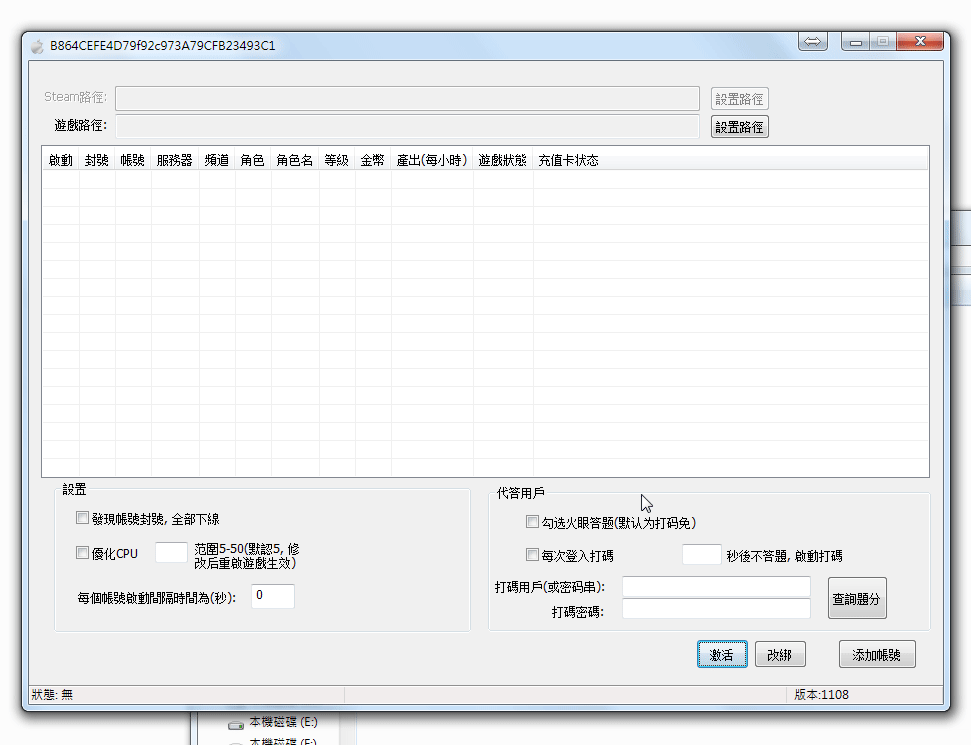Click the 打碼用戶(或密码串) input field
Viewport: 971px width, 745px height.
click(716, 586)
